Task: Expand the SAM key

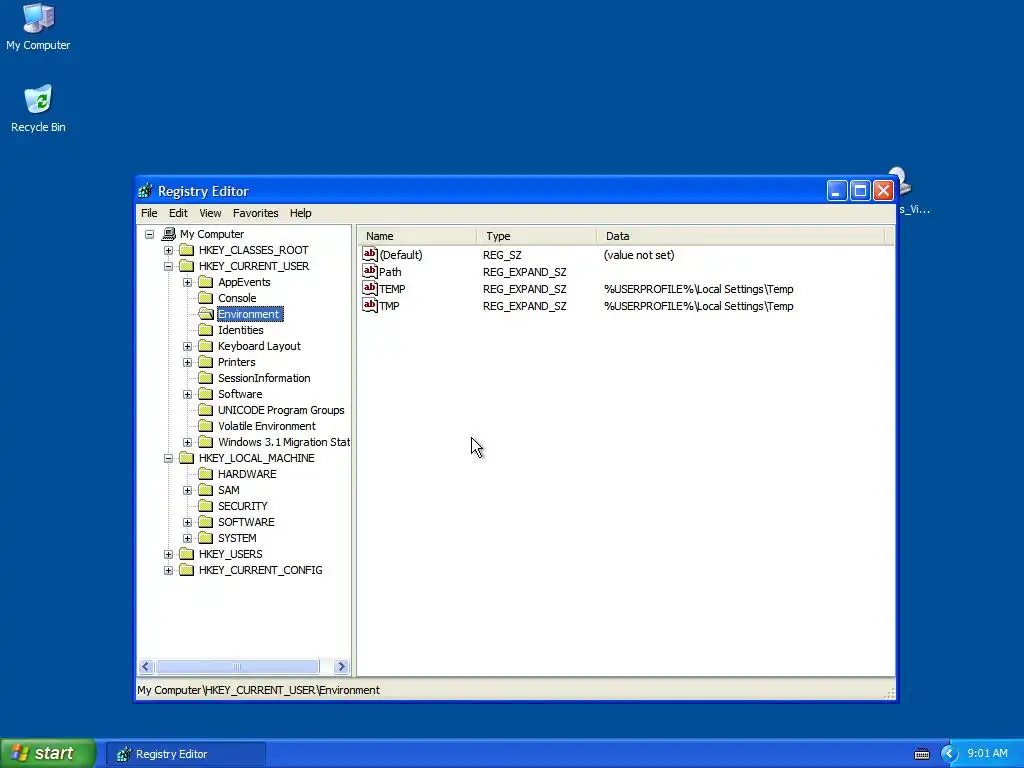Action: click(187, 490)
